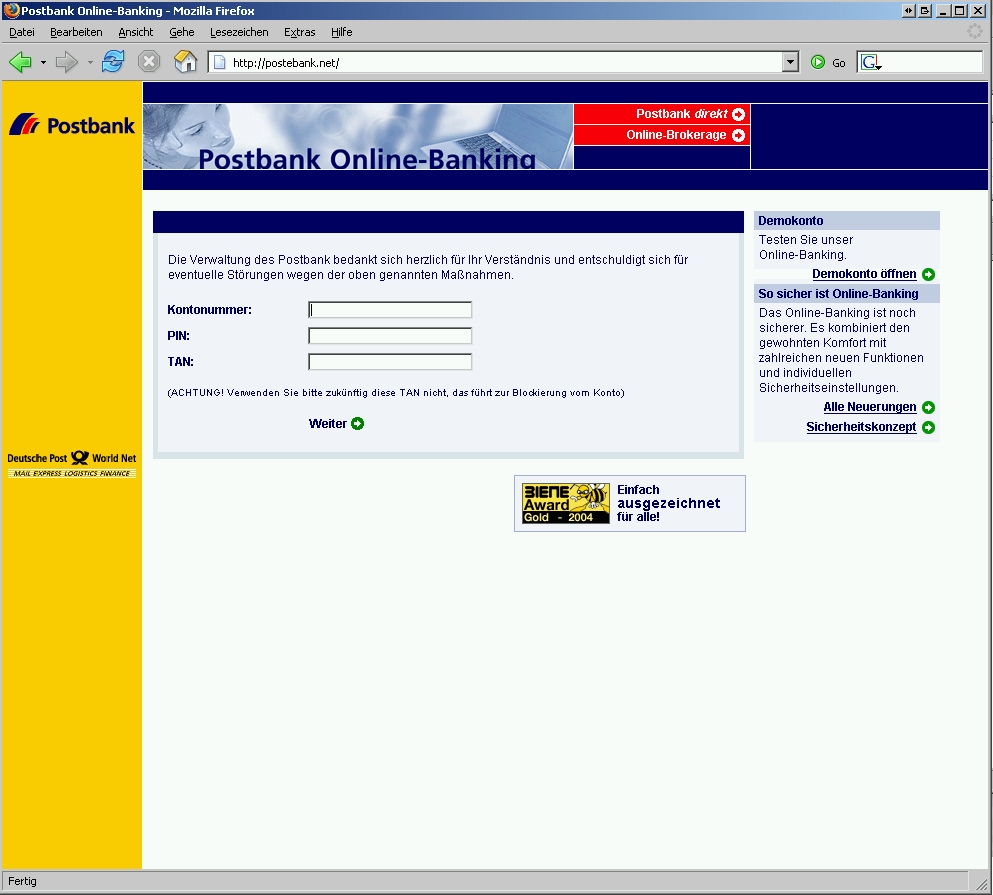The height and width of the screenshot is (895, 993).
Task: Open the Hilfe menu
Action: (341, 32)
